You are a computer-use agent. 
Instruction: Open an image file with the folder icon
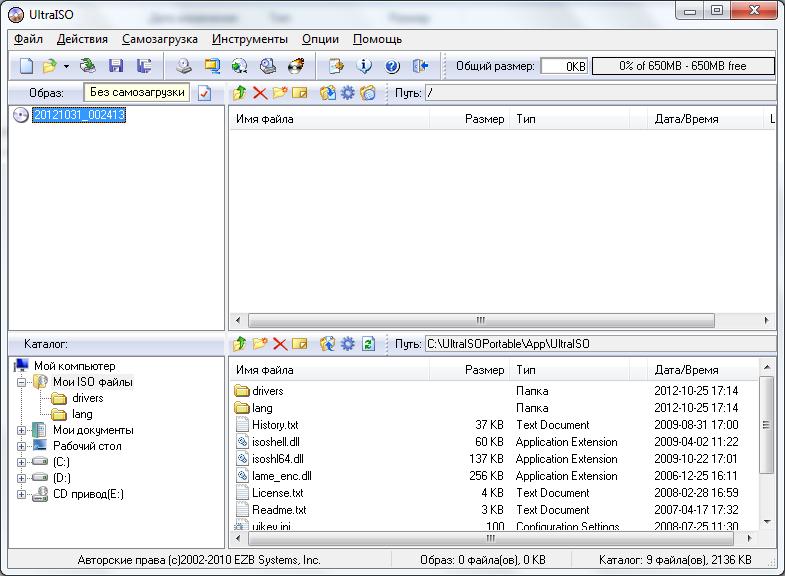49,66
